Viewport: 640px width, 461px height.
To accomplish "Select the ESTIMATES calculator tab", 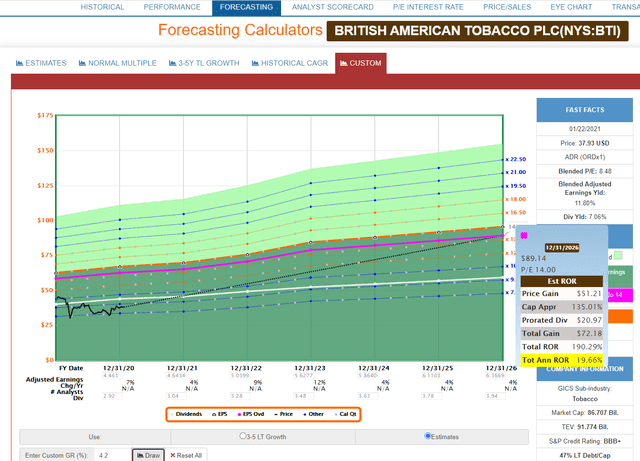I will 41,63.
